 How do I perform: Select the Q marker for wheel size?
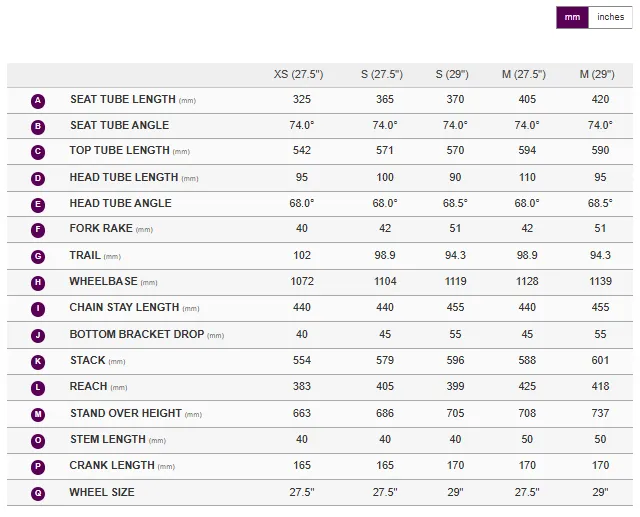tap(38, 494)
